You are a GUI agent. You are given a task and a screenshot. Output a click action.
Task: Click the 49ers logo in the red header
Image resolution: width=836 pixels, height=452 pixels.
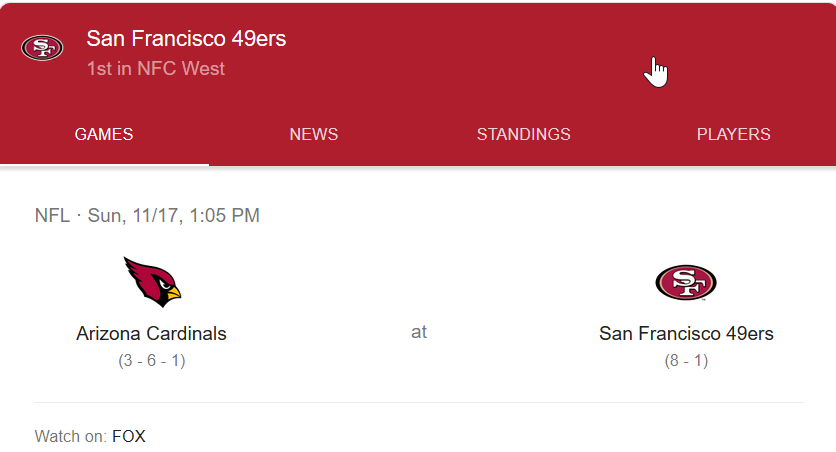click(42, 48)
